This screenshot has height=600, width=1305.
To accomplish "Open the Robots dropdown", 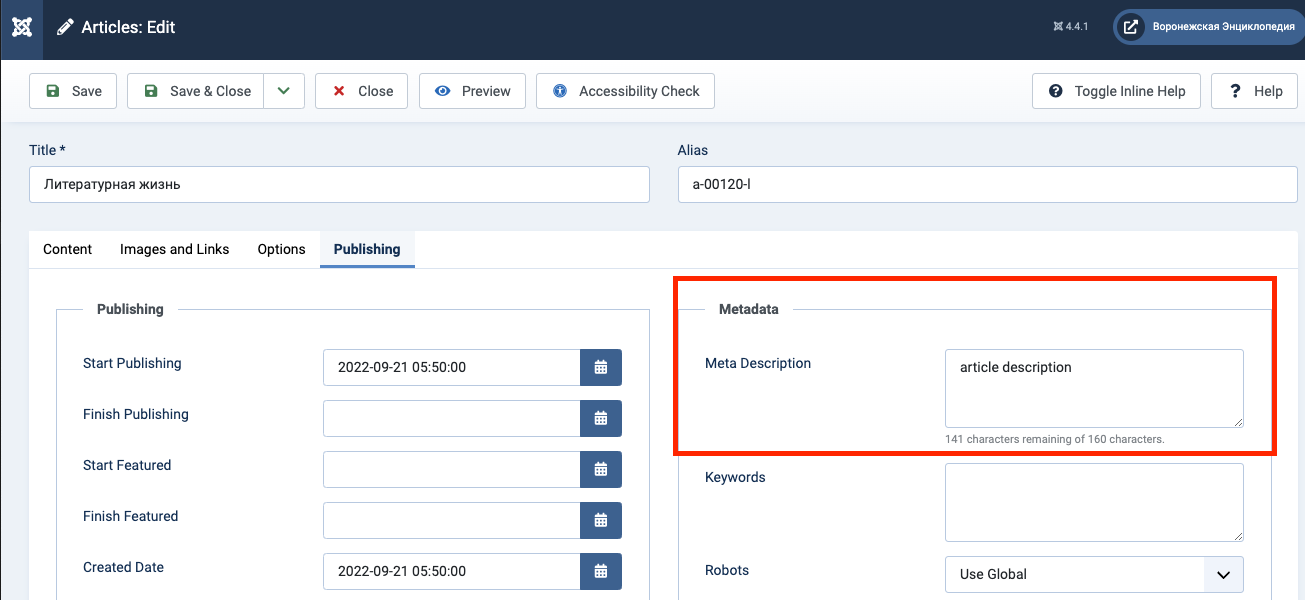I will pyautogui.click(x=1094, y=574).
